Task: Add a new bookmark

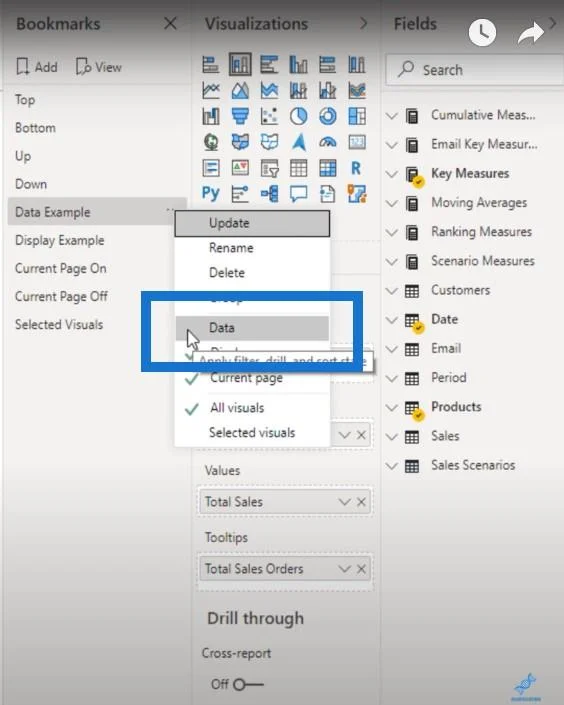Action: [37, 67]
